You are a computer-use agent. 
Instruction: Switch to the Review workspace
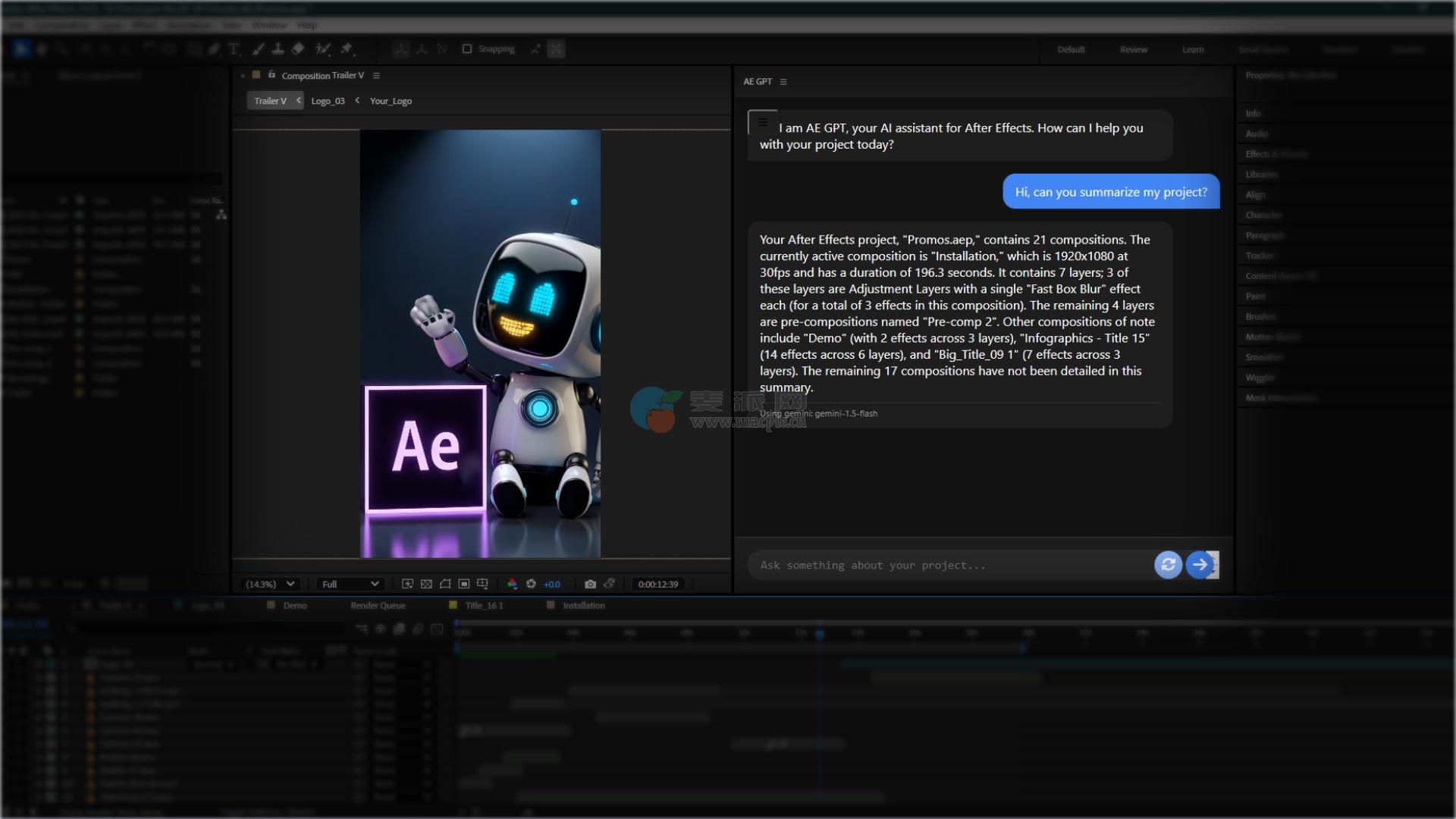point(1133,50)
